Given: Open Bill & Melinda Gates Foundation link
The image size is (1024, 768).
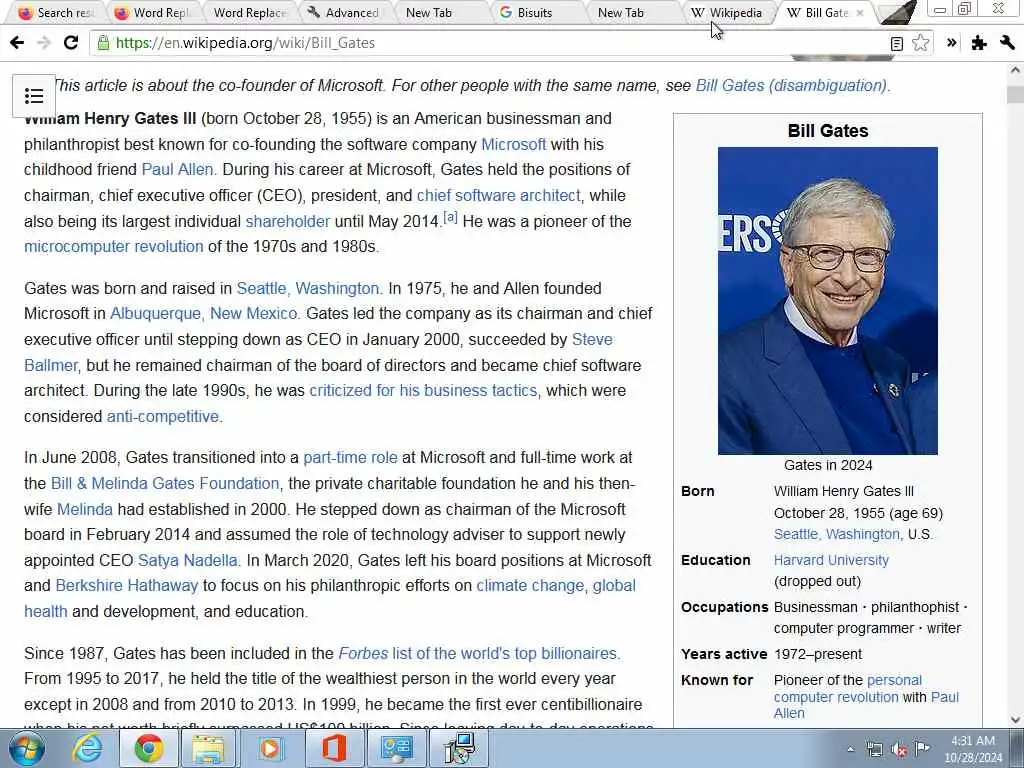Looking at the screenshot, I should point(165,484).
